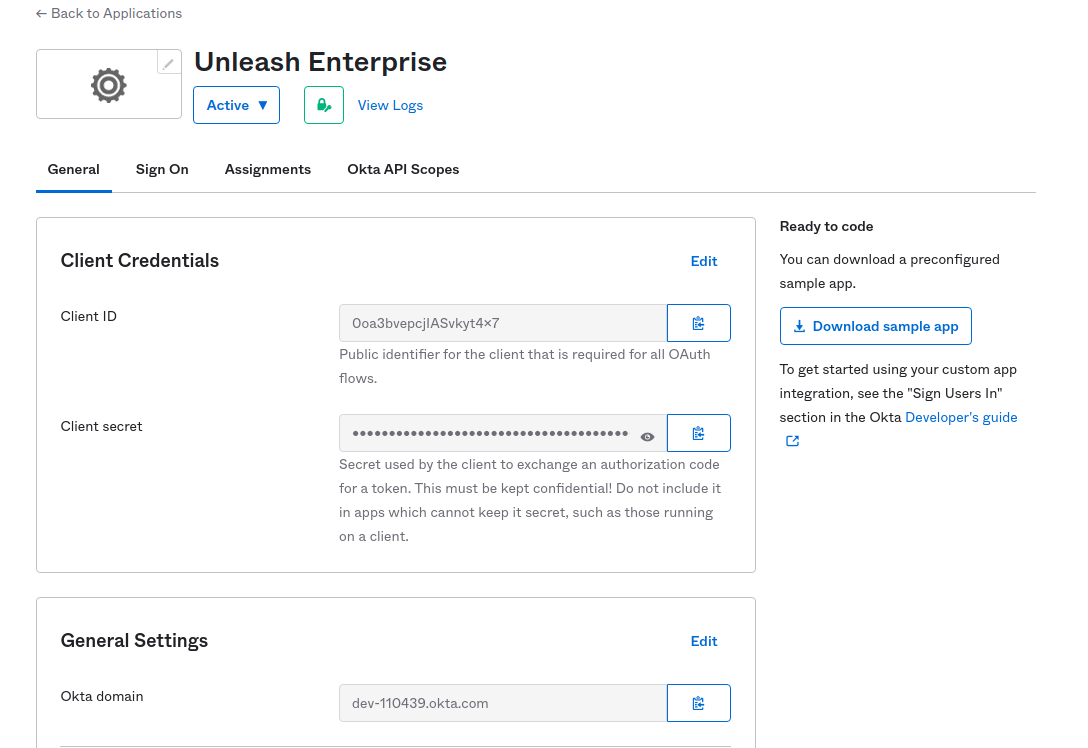
Task: Copy the Client secret to clipboard
Action: [698, 432]
